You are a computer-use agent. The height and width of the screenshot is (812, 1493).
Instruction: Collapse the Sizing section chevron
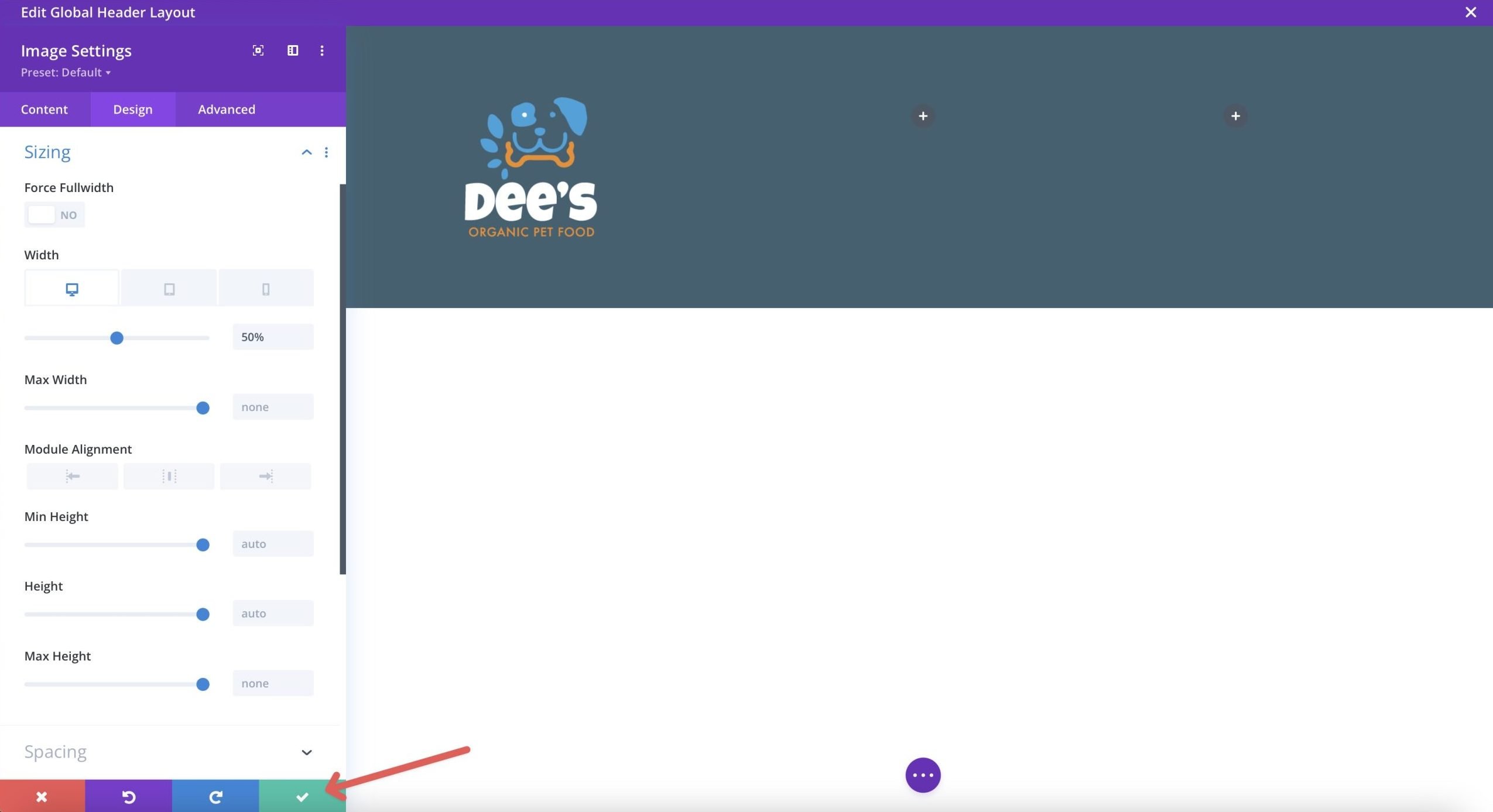(307, 152)
